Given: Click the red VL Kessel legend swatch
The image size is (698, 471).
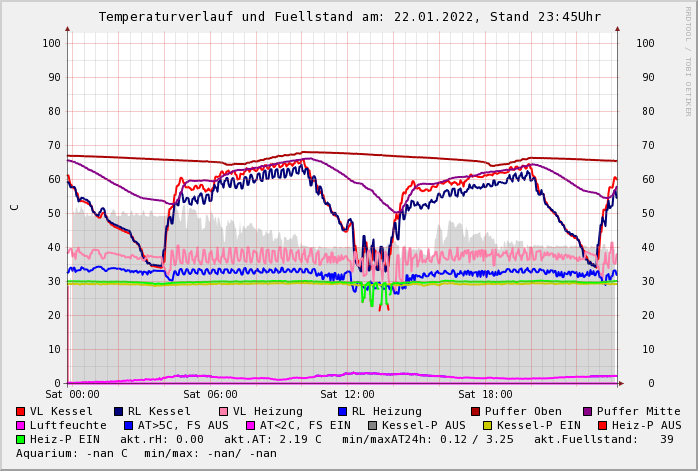Looking at the screenshot, I should tap(20, 412).
